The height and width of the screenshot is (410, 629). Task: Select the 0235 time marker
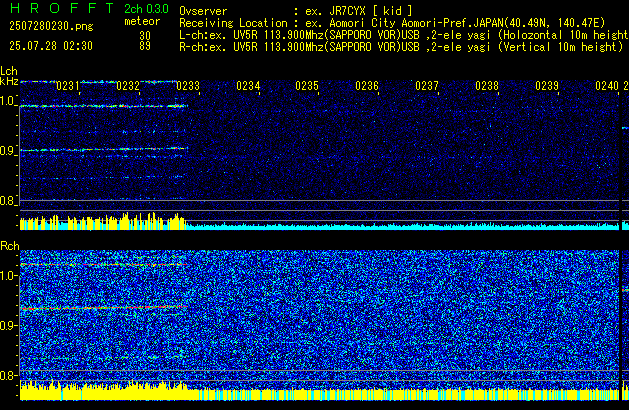point(307,86)
